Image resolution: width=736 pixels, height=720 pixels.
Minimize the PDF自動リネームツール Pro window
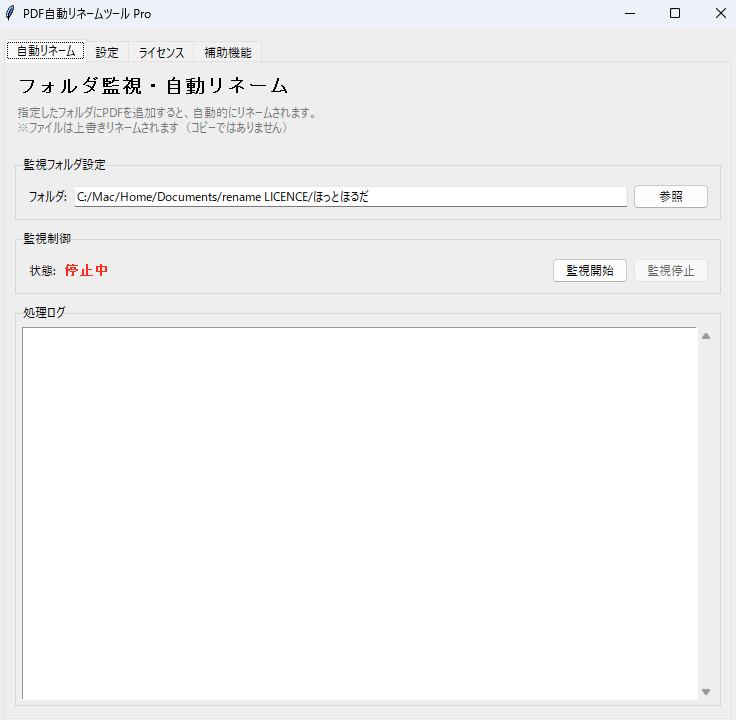pos(630,14)
